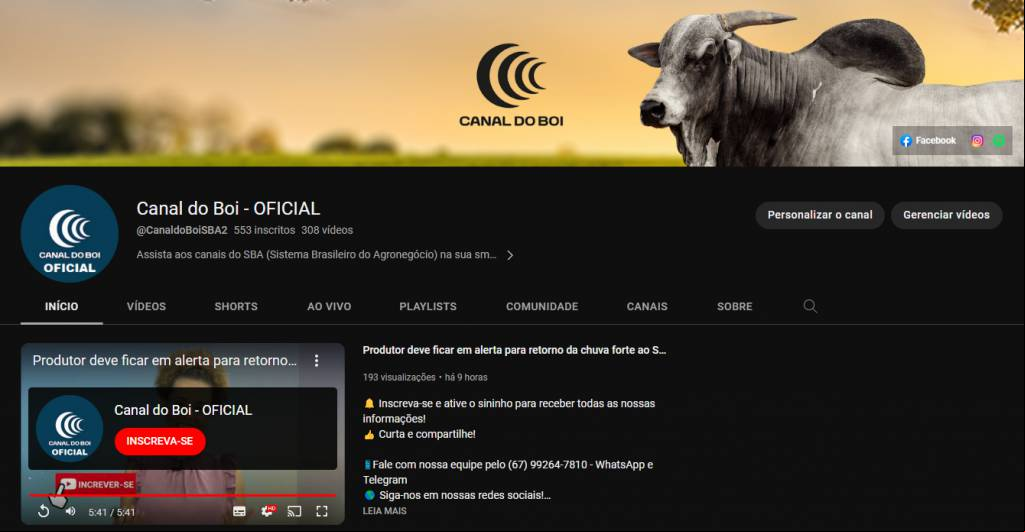Click the channel description text 'Assista aos canais do SBA'
The image size is (1025, 532).
pos(316,255)
